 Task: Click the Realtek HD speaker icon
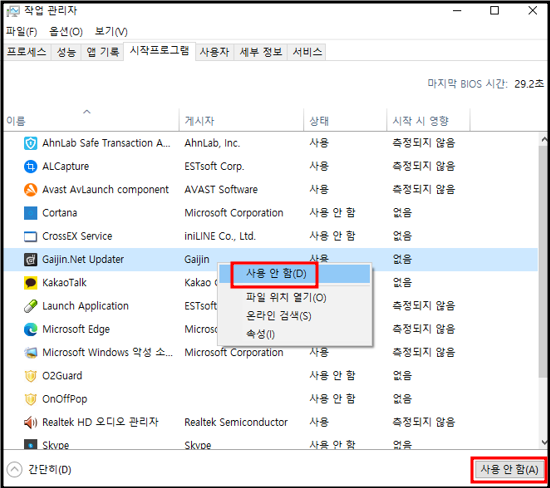[x=31, y=422]
